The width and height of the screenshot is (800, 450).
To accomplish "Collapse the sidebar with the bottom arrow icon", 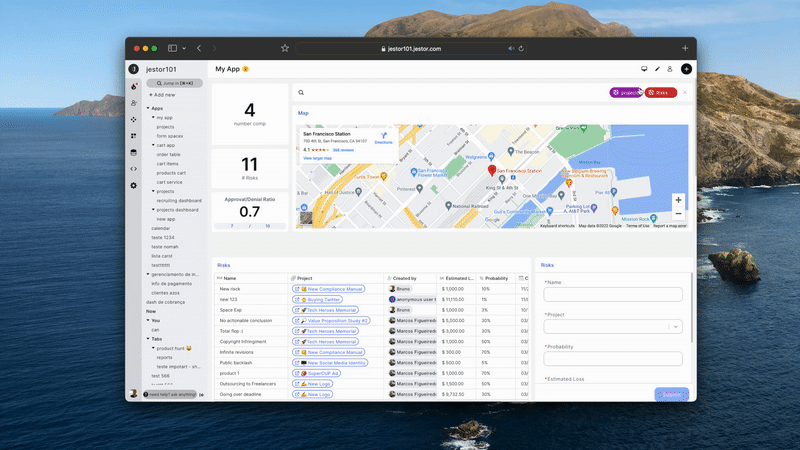I will pyautogui.click(x=202, y=394).
